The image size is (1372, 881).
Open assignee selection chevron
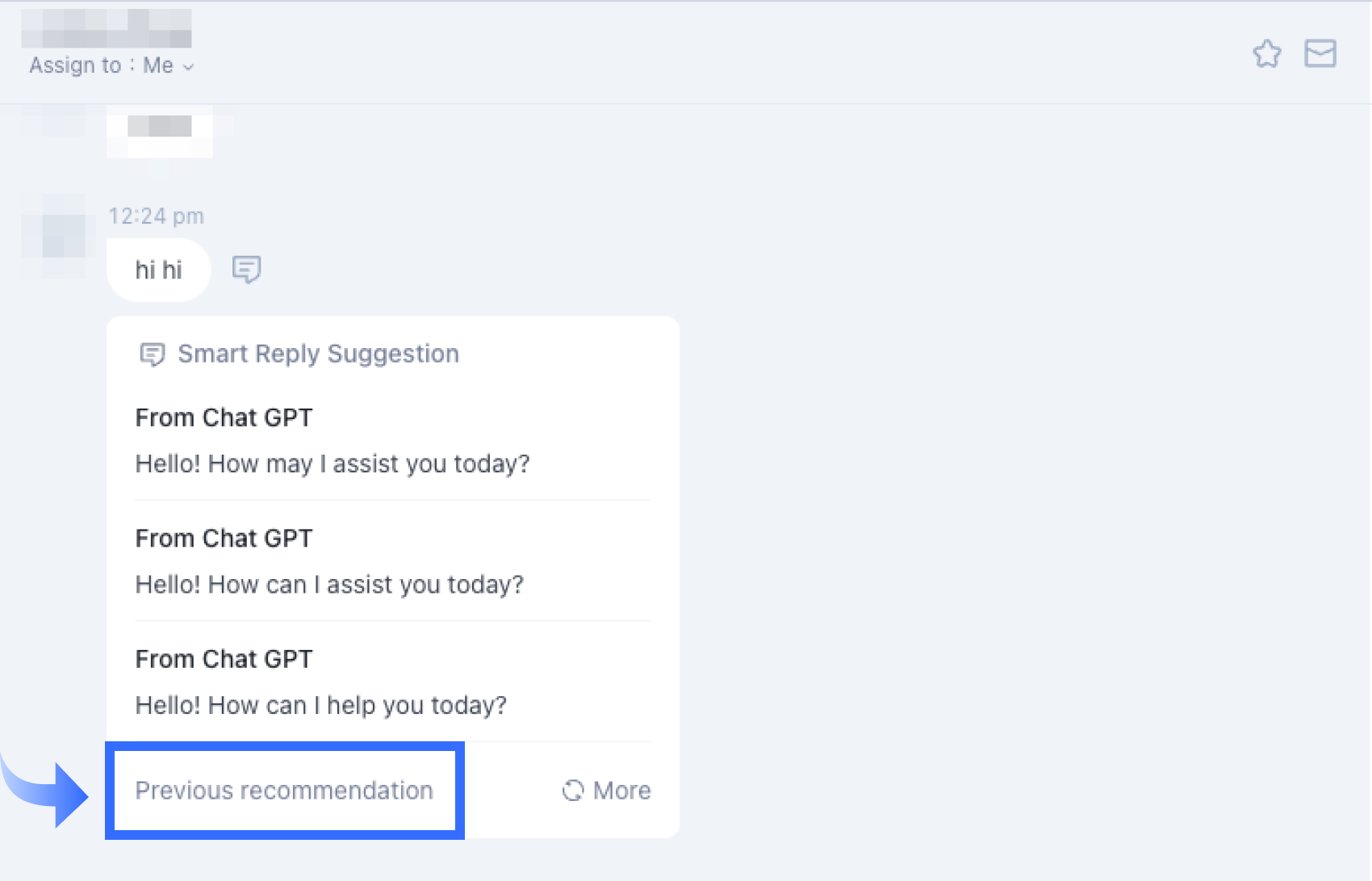(x=189, y=68)
